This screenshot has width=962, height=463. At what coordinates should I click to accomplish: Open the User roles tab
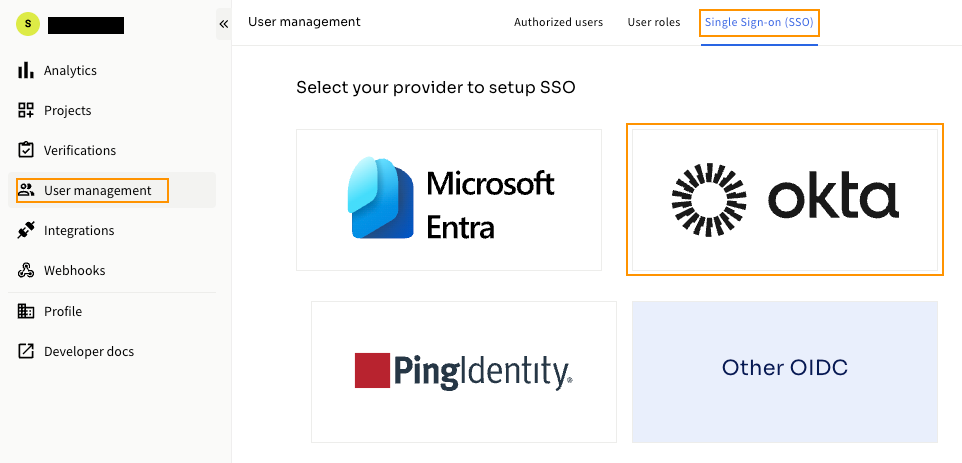(x=653, y=22)
